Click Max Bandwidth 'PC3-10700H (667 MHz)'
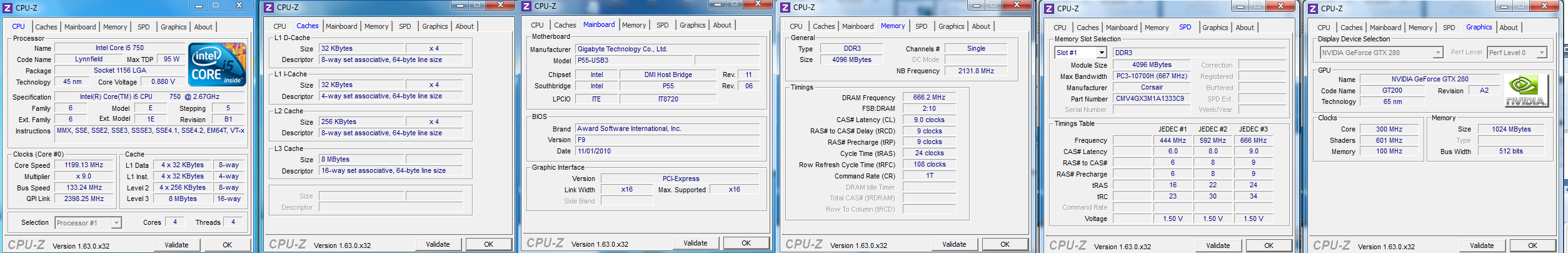The height and width of the screenshot is (253, 1568). coord(1152,76)
